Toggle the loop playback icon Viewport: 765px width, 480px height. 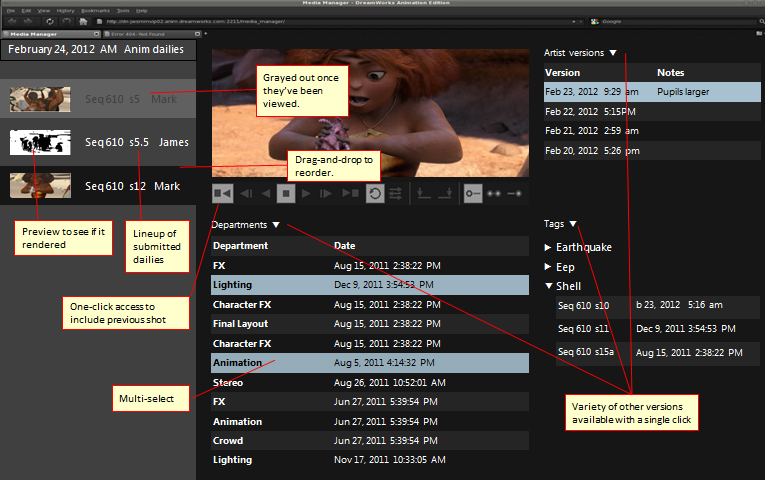[375, 194]
